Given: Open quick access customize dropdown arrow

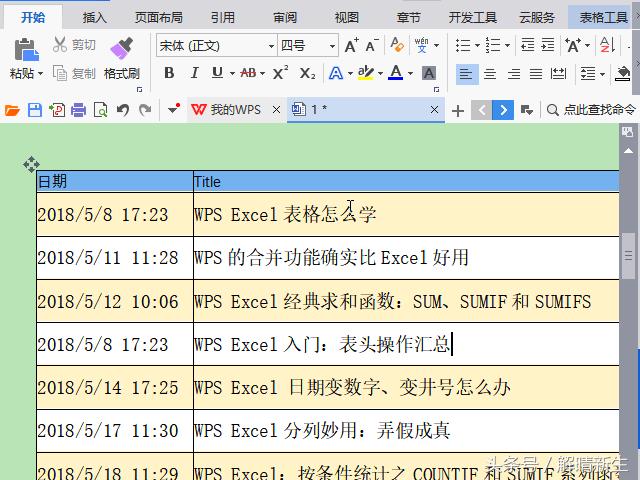Looking at the screenshot, I should click(x=174, y=109).
